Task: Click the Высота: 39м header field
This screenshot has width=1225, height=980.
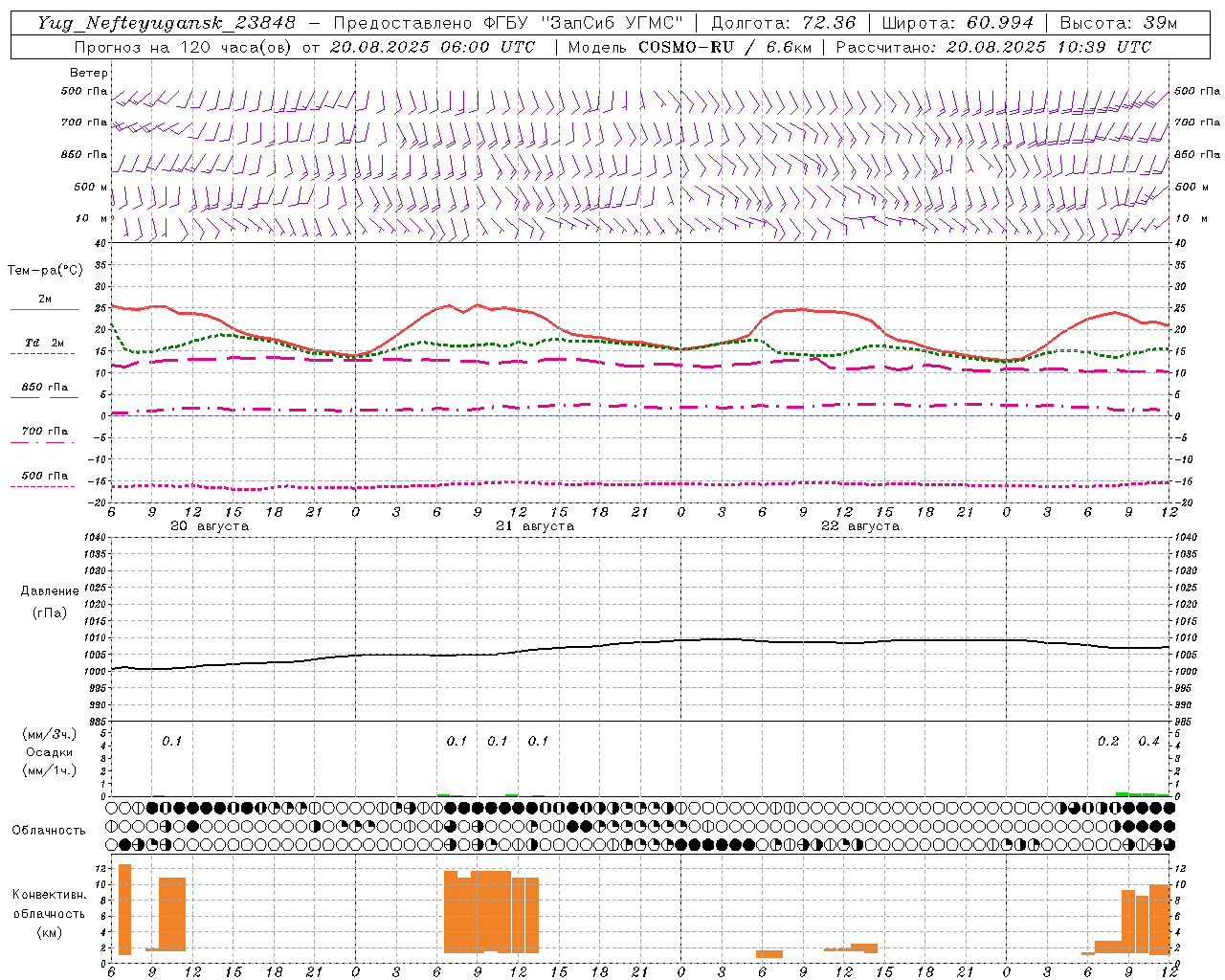Action: (x=1119, y=23)
